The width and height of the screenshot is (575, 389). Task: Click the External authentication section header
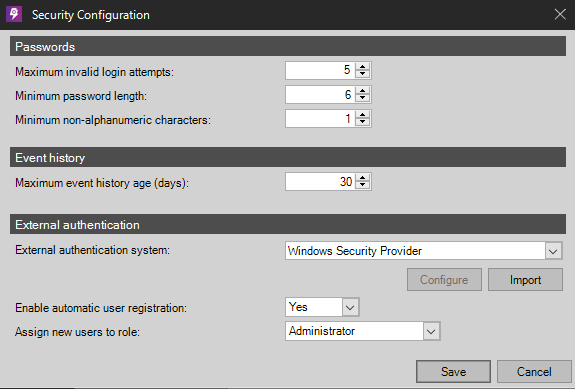point(288,224)
